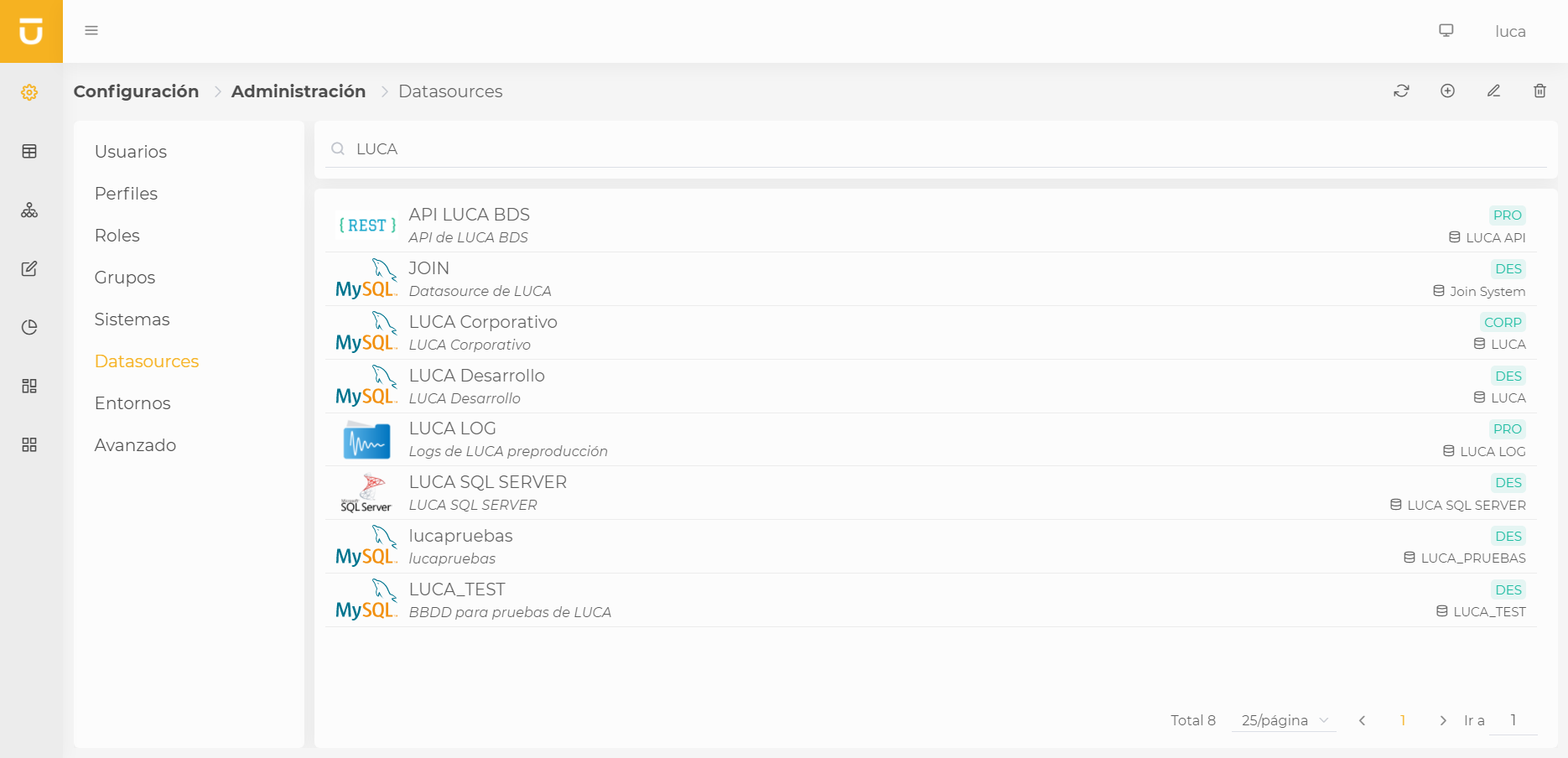Click the compose/edit square icon in sidebar
Screen dimensions: 1568x758
click(30, 268)
